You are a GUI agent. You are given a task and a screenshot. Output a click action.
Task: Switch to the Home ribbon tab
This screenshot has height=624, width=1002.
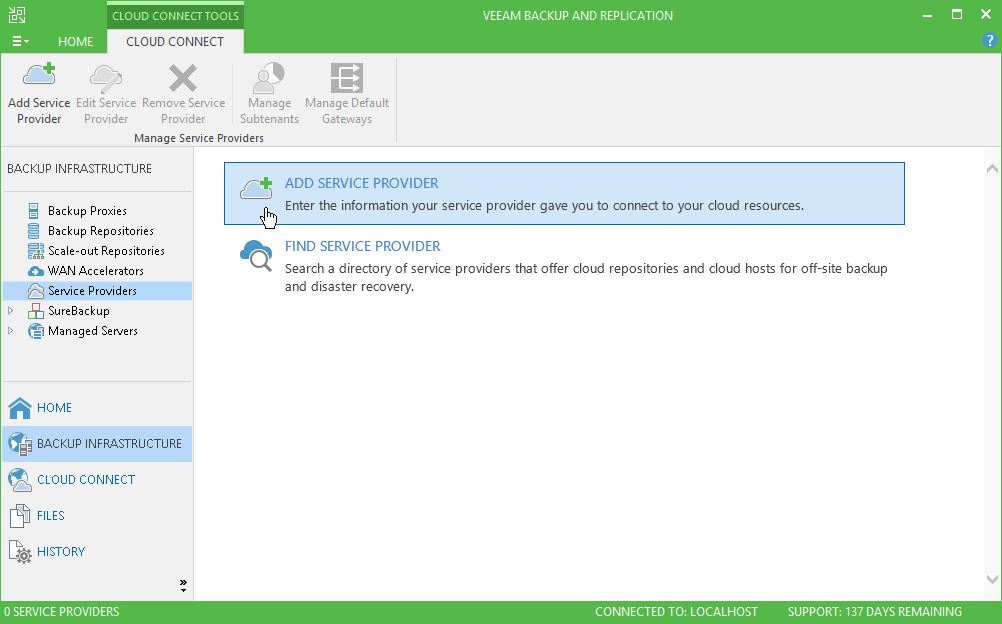tap(75, 41)
